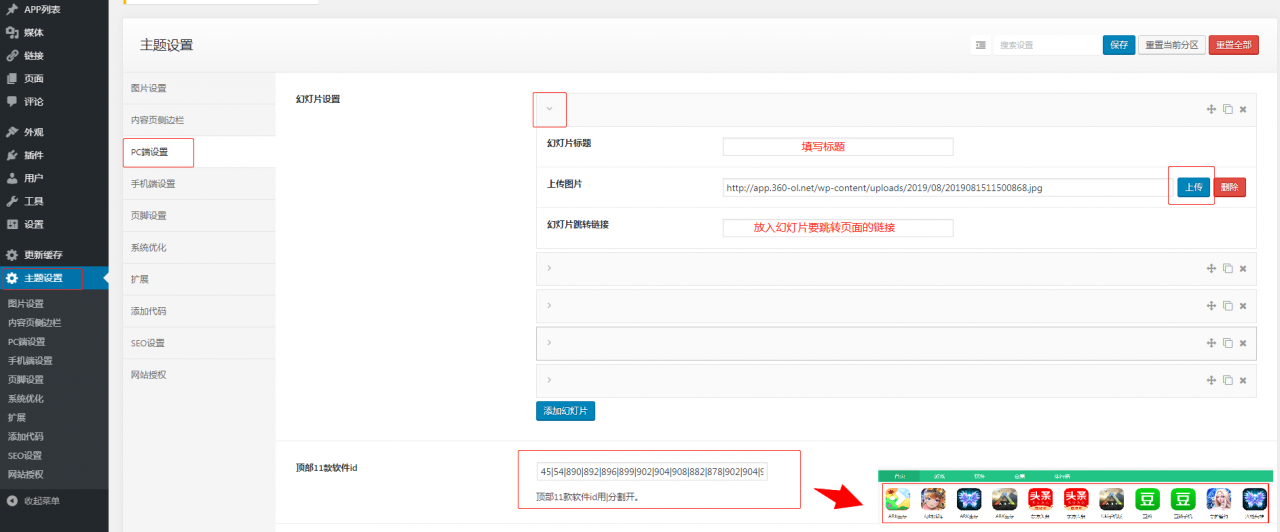Clone the expanded first slide via copy icon

[x=1227, y=109]
